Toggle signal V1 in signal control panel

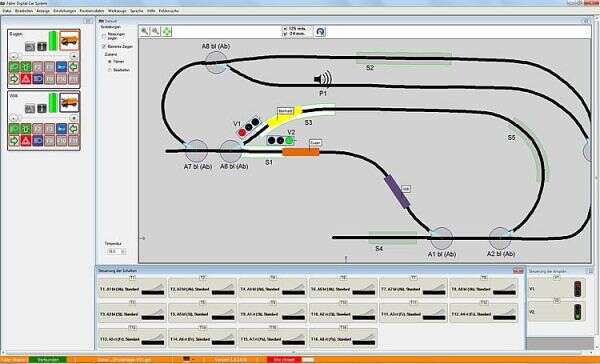557,289
